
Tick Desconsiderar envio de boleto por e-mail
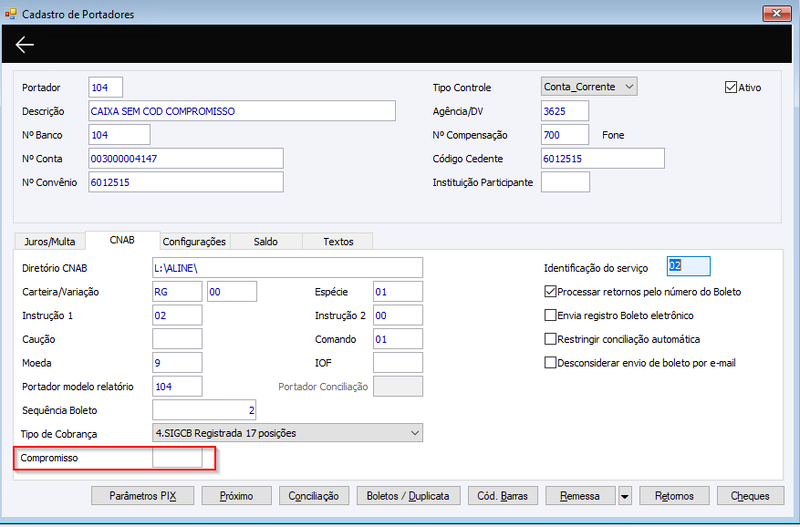(x=550, y=363)
